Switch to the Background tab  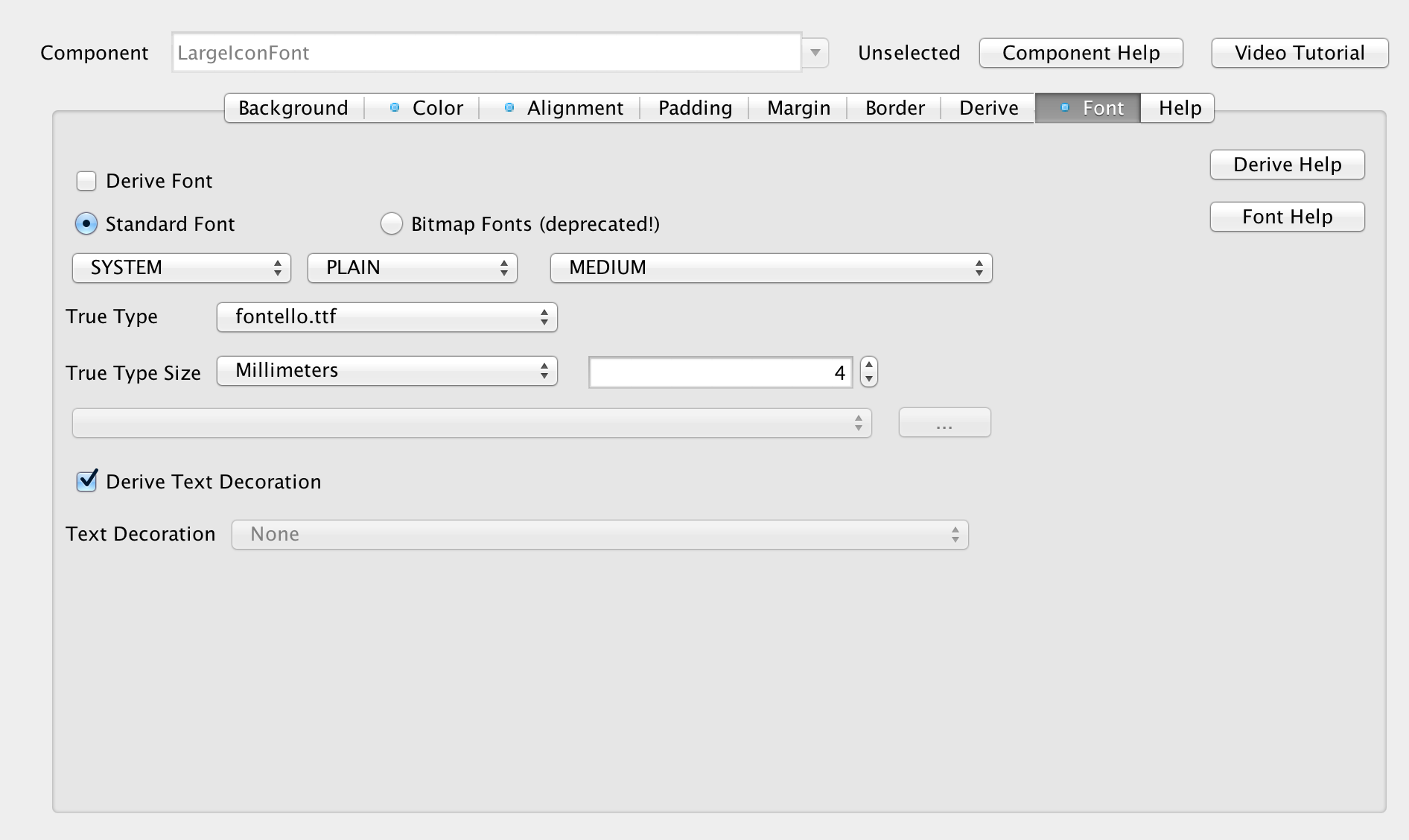coord(293,108)
